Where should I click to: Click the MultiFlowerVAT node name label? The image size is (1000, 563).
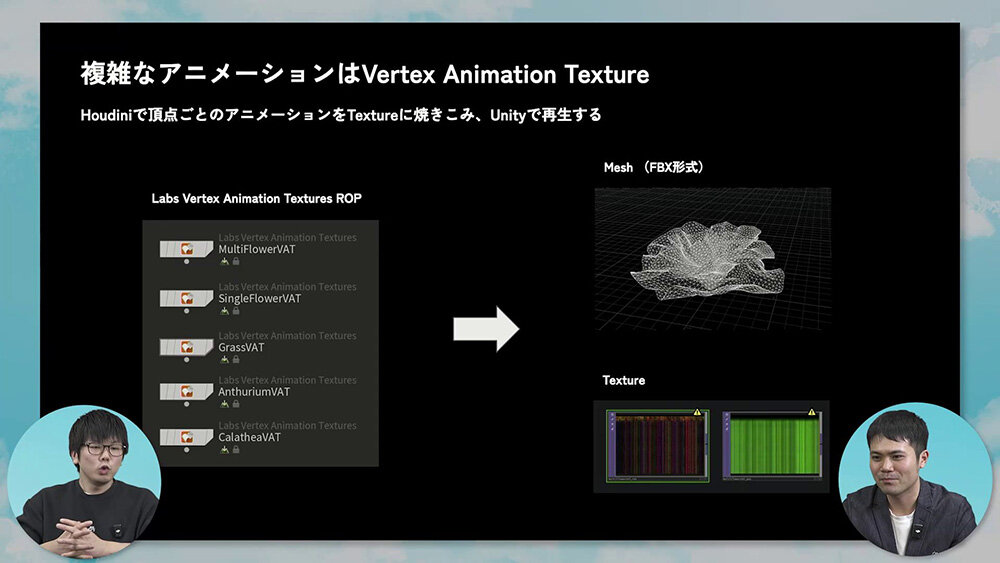point(256,249)
